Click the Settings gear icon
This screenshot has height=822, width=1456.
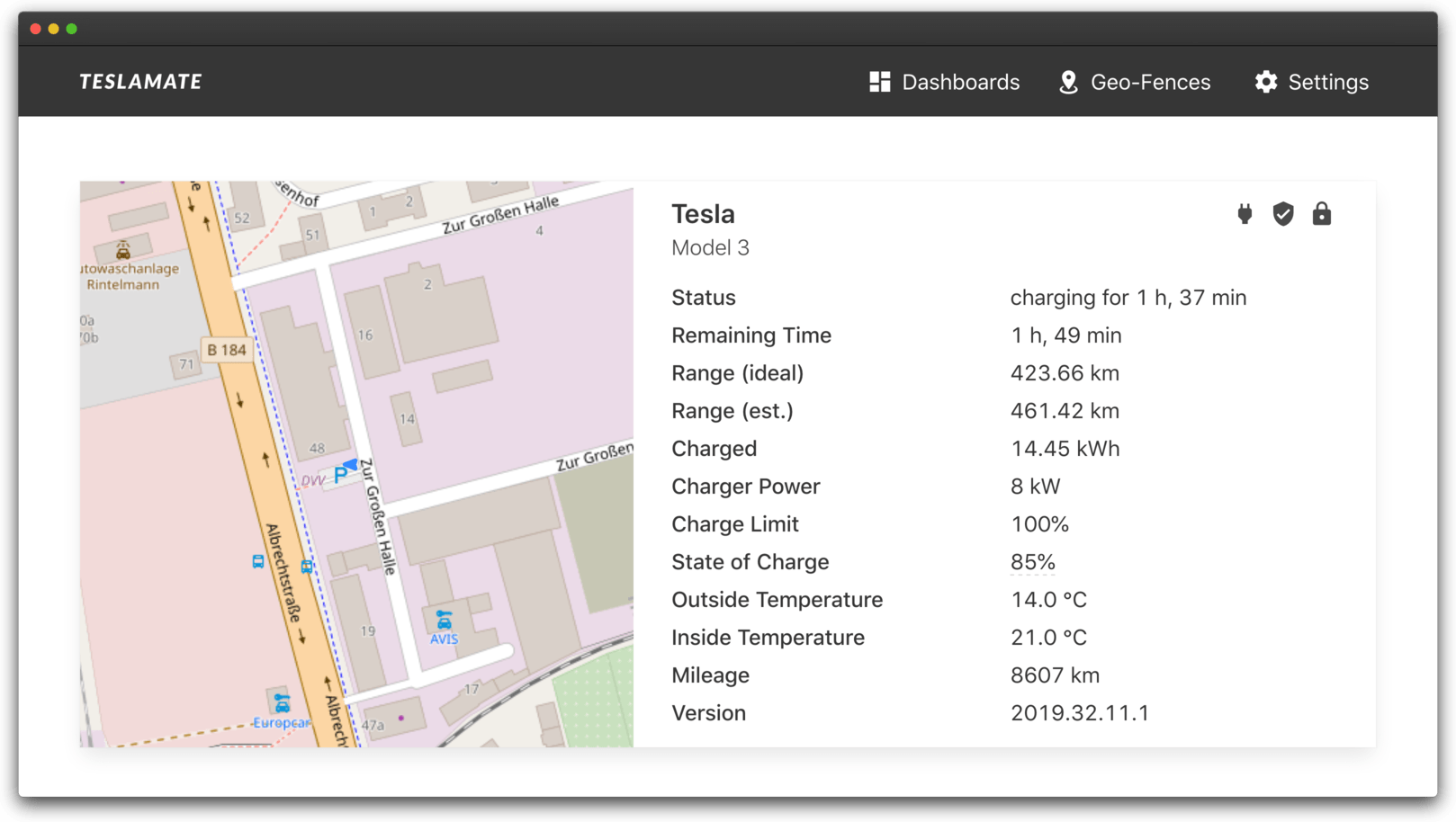click(1265, 81)
